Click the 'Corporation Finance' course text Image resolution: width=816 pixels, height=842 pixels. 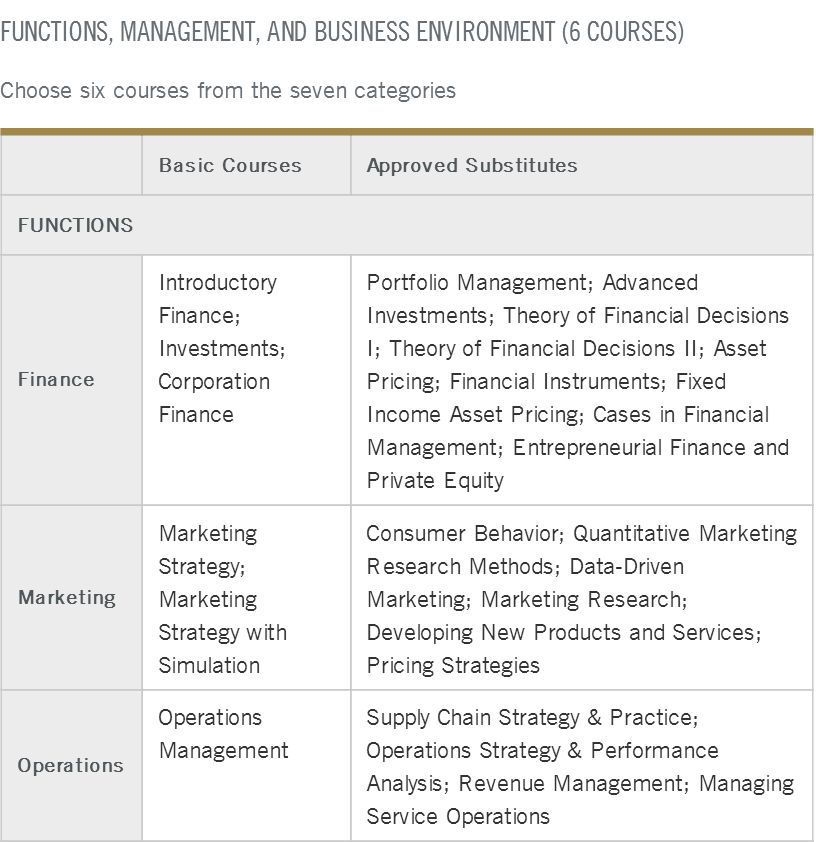pyautogui.click(x=214, y=398)
